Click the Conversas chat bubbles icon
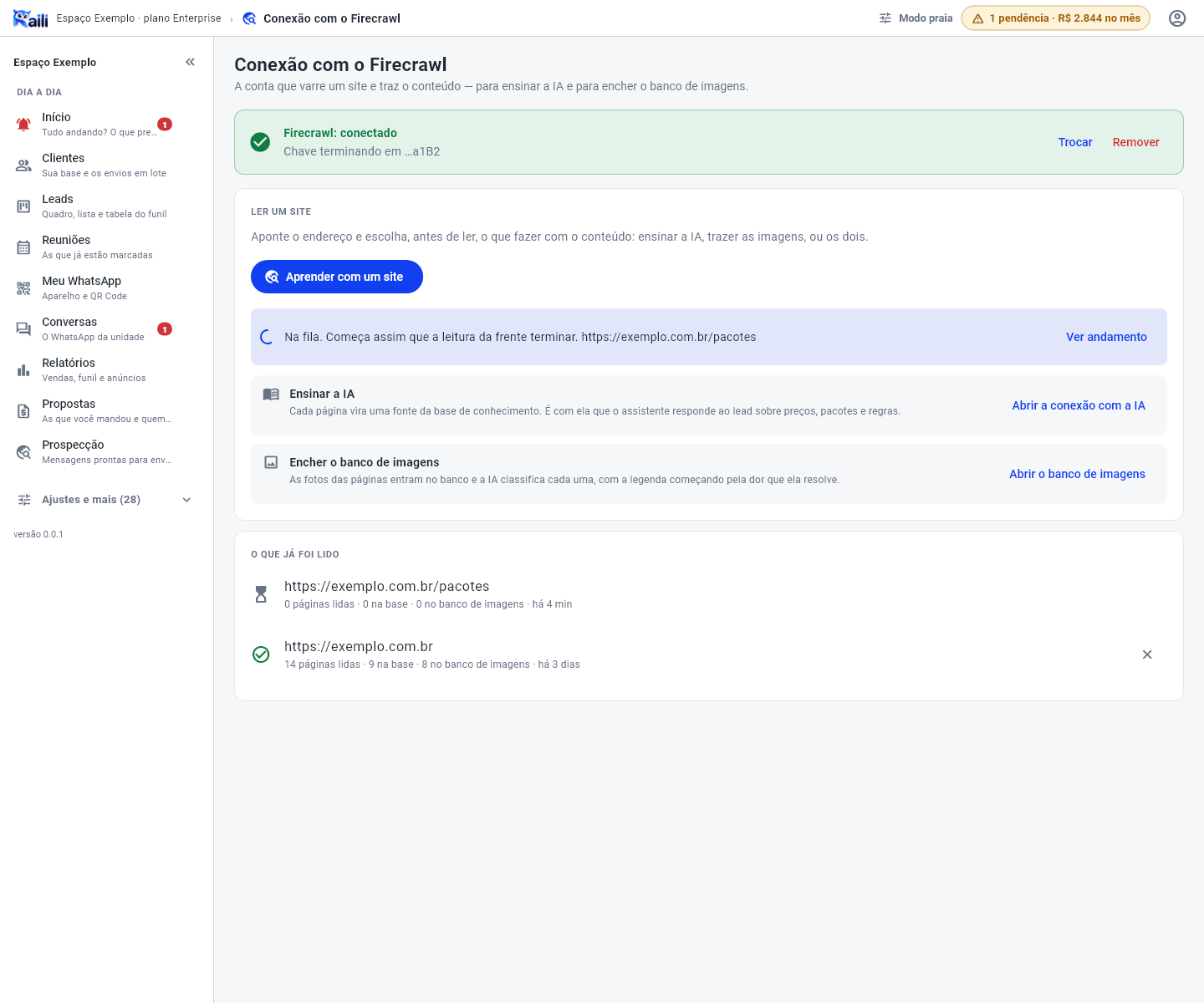 pyautogui.click(x=23, y=329)
